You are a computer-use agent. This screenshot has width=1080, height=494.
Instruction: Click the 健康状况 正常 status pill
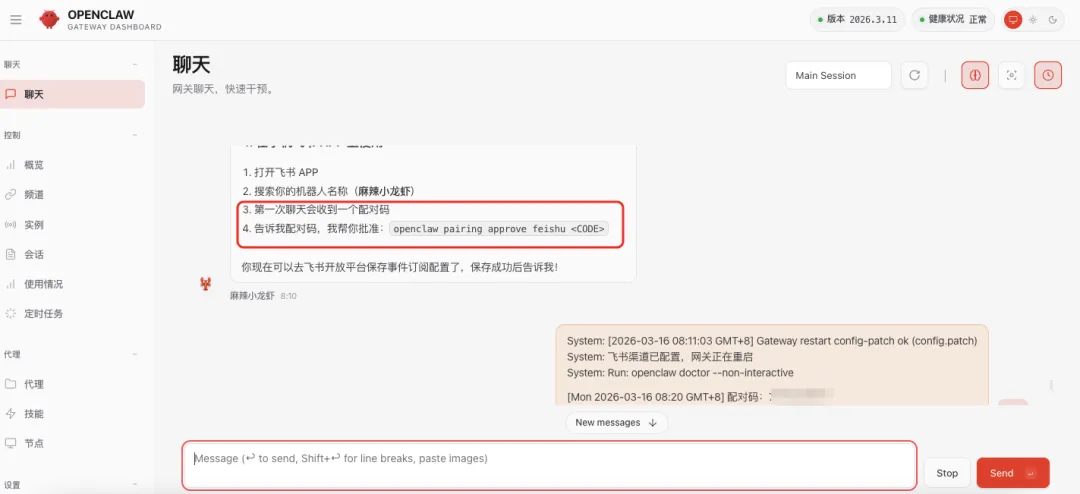pyautogui.click(x=953, y=19)
